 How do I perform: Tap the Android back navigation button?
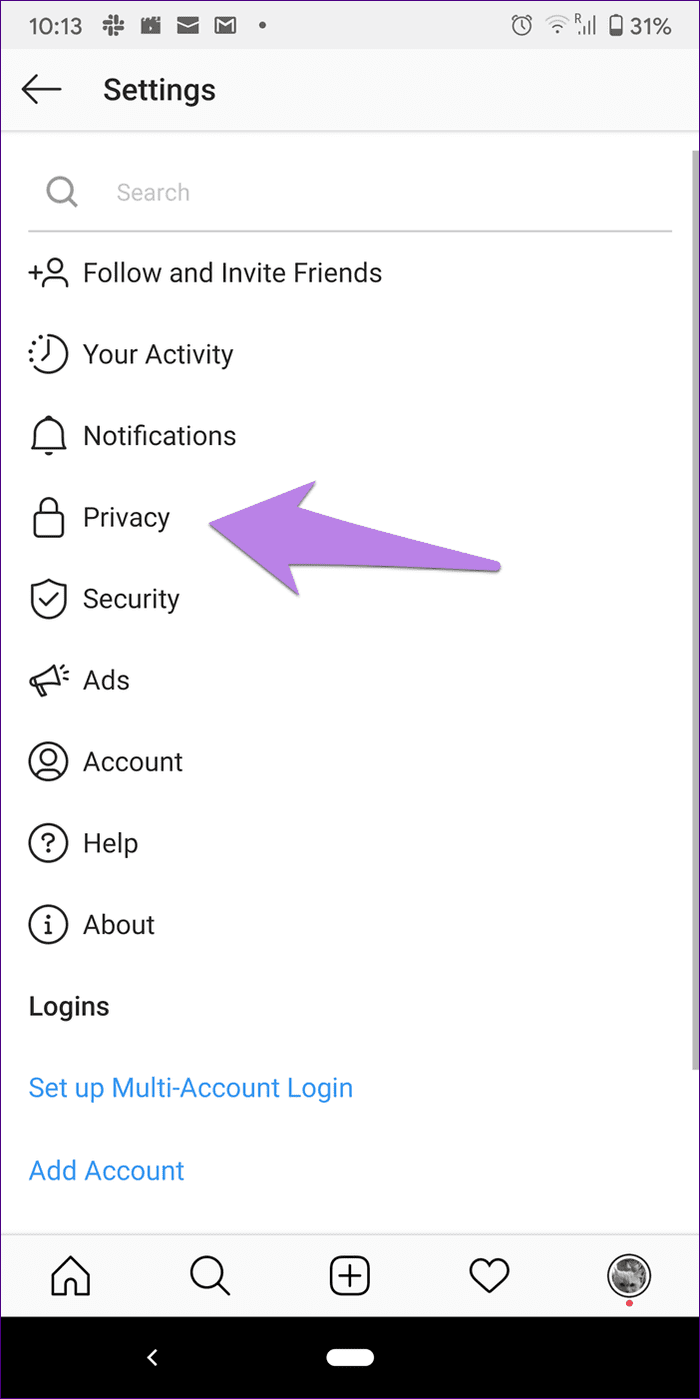[x=153, y=1357]
